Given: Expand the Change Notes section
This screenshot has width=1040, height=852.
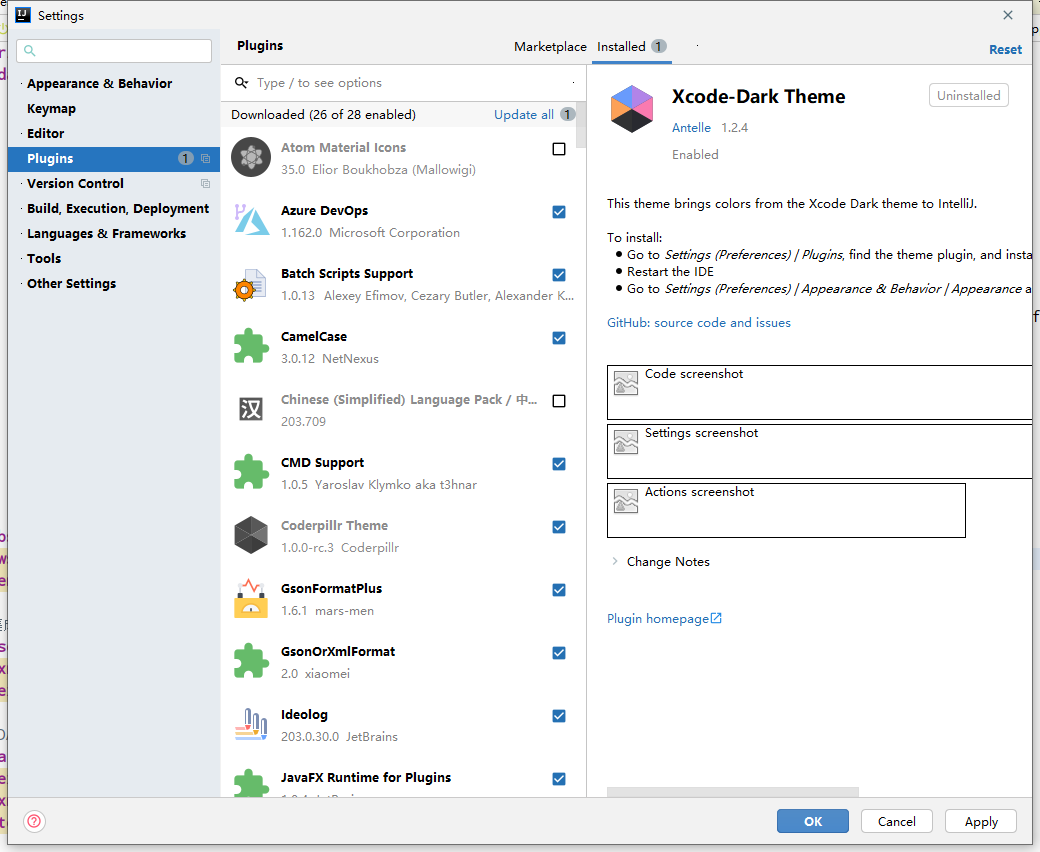Looking at the screenshot, I should point(615,562).
